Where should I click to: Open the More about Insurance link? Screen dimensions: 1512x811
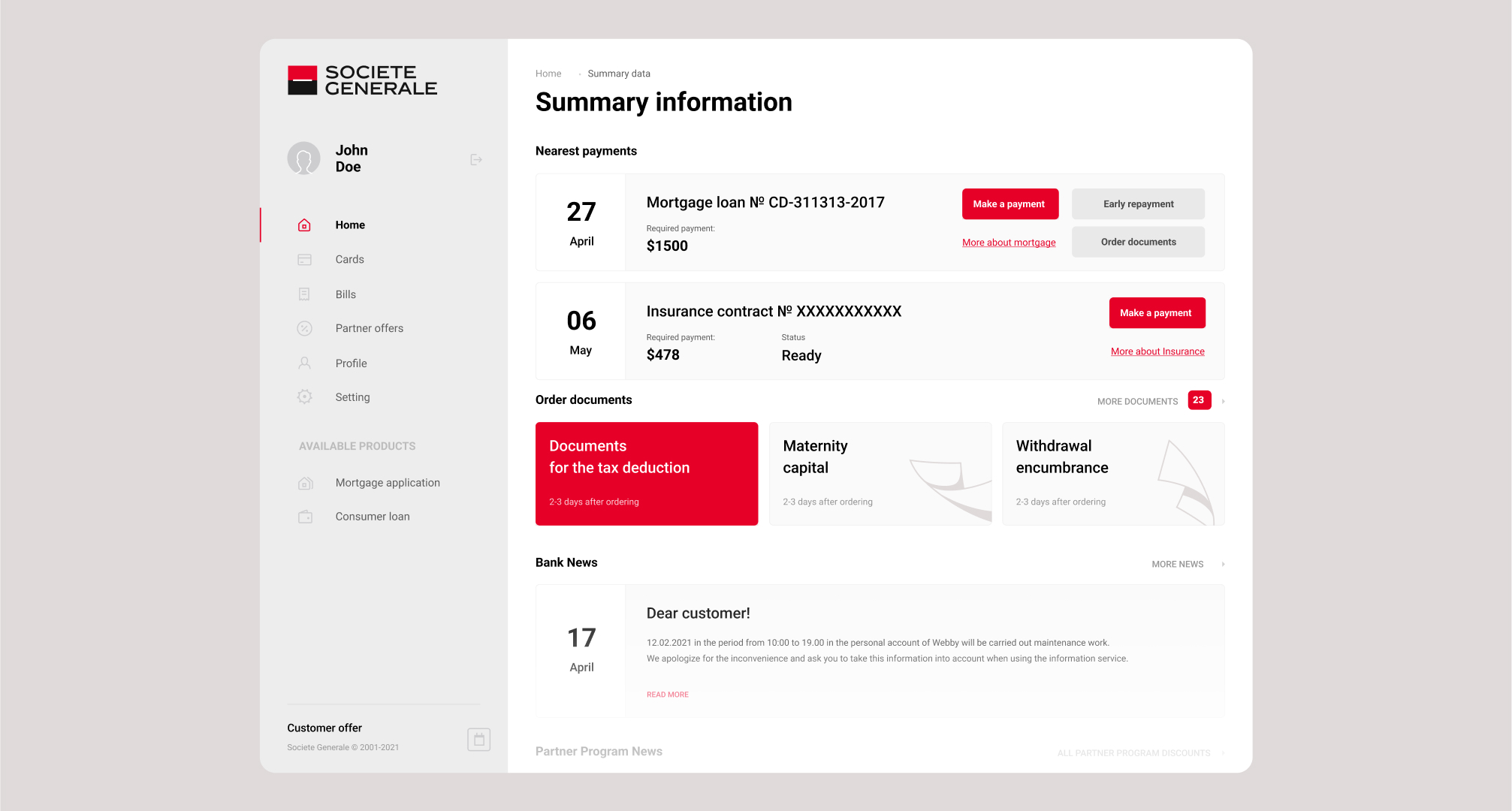pyautogui.click(x=1157, y=351)
